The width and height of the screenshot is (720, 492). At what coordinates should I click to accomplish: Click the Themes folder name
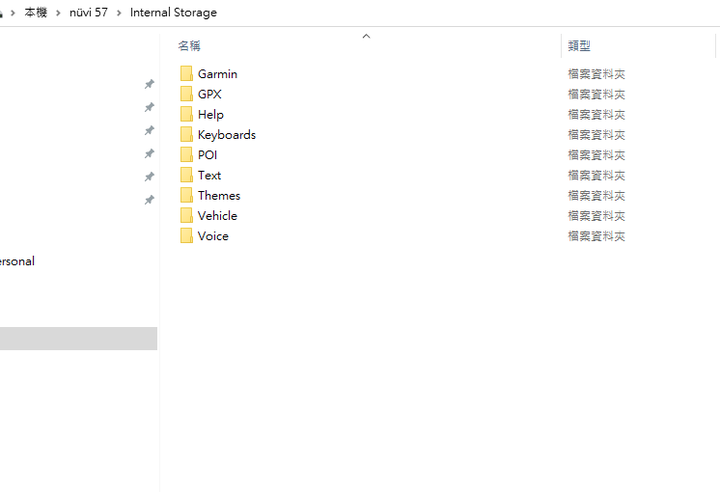219,195
